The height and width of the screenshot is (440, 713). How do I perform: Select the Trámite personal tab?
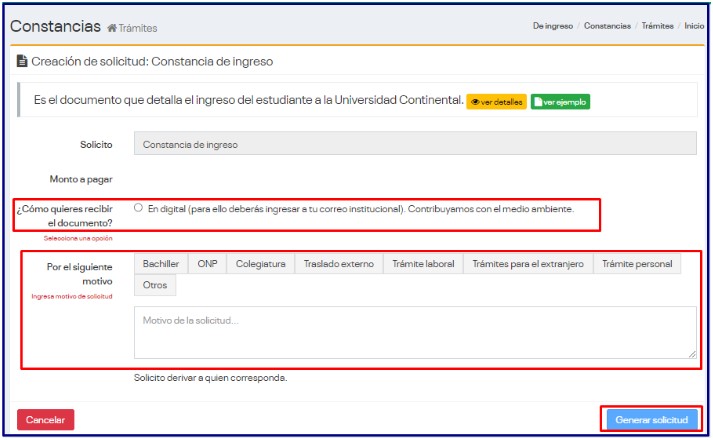[x=637, y=264]
